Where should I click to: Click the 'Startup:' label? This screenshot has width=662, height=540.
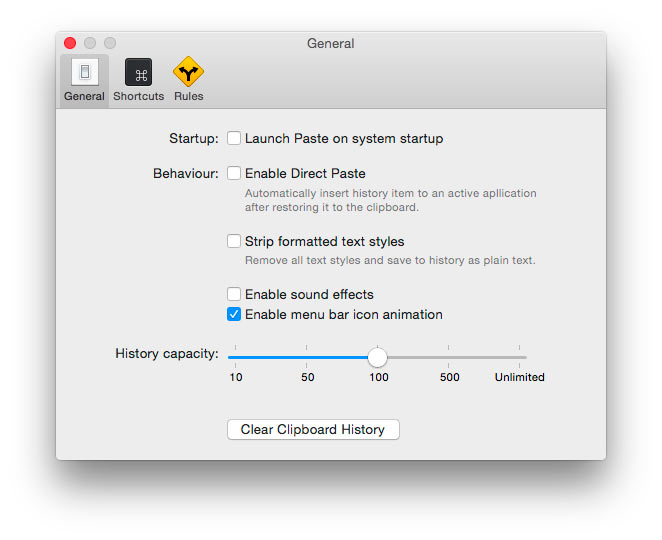click(x=194, y=138)
